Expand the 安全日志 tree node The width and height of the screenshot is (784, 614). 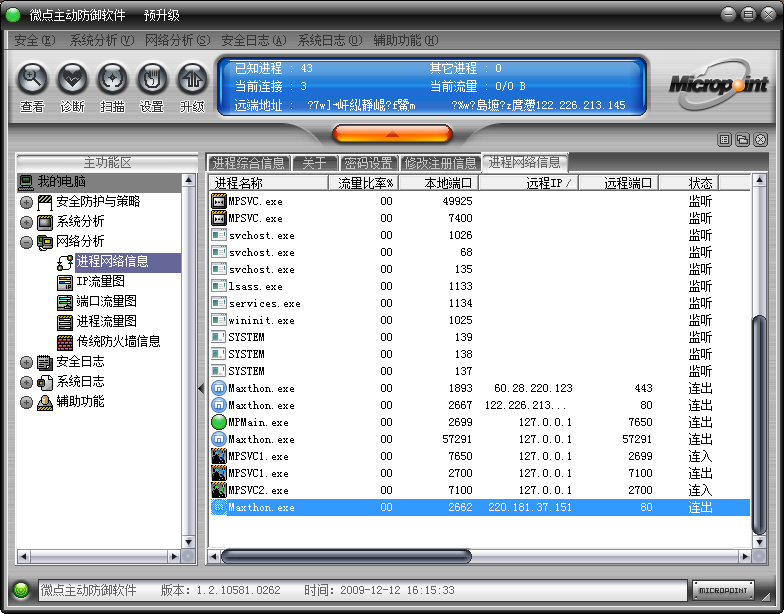coord(26,362)
